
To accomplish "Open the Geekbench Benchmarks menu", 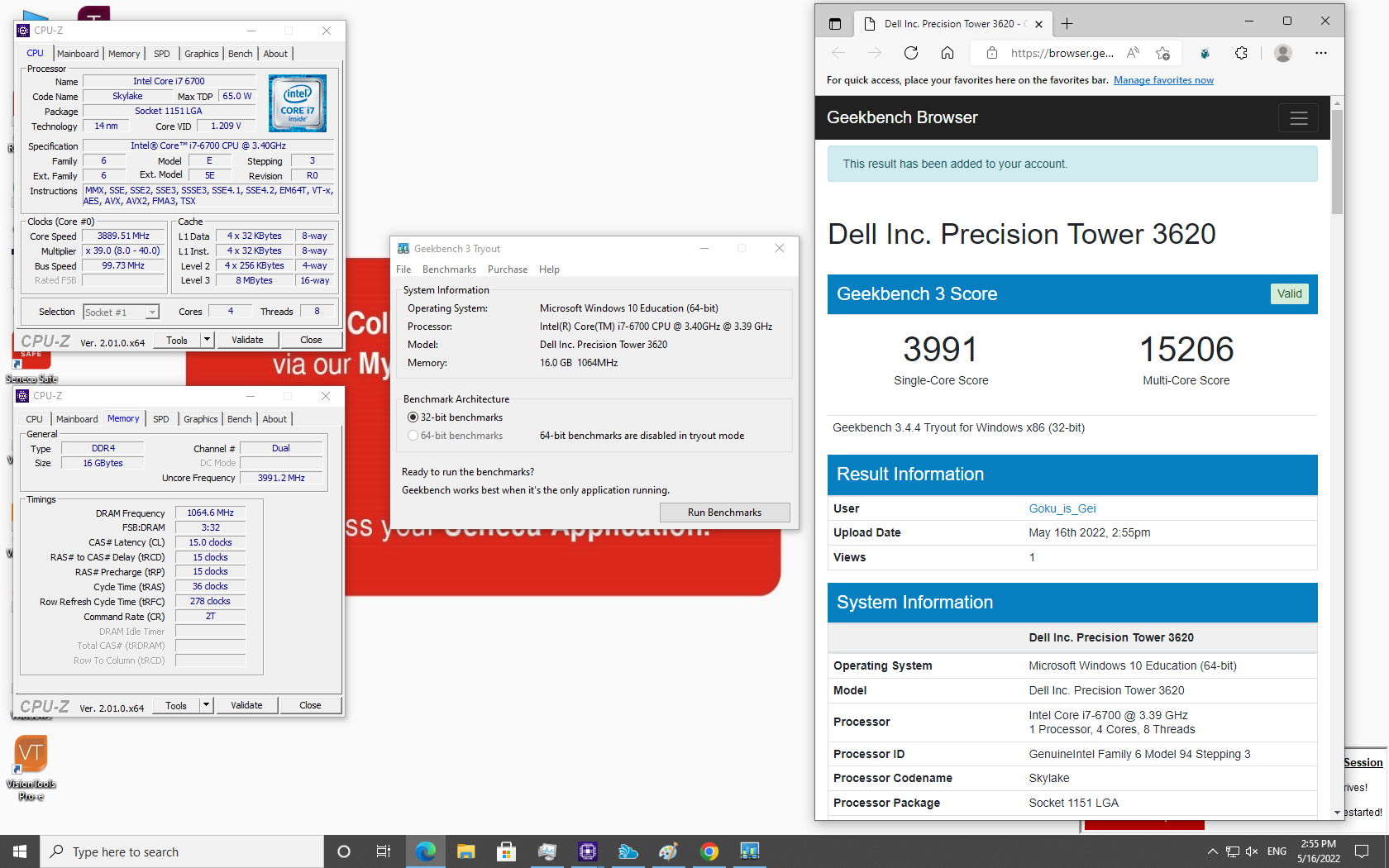I will pyautogui.click(x=449, y=269).
